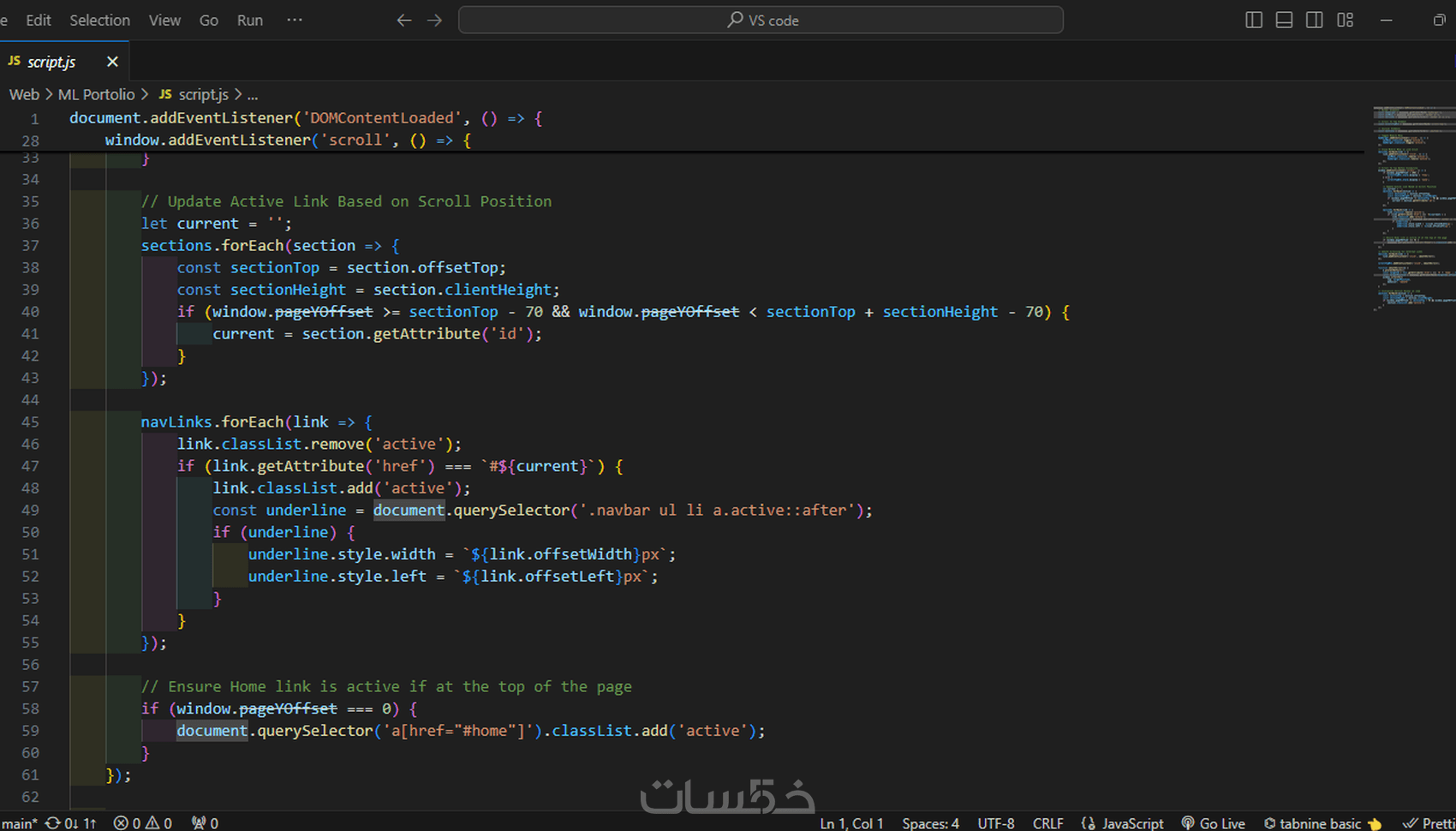Toggle the primary side bar layout icon

1253,20
